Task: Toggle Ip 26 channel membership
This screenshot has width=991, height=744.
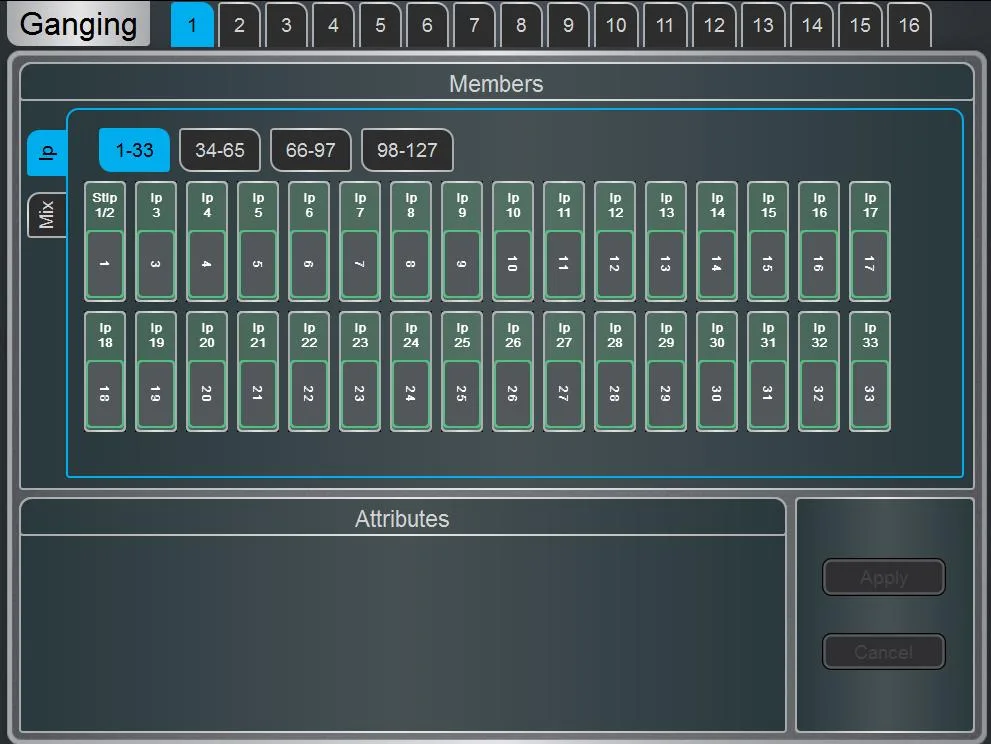Action: pos(513,371)
